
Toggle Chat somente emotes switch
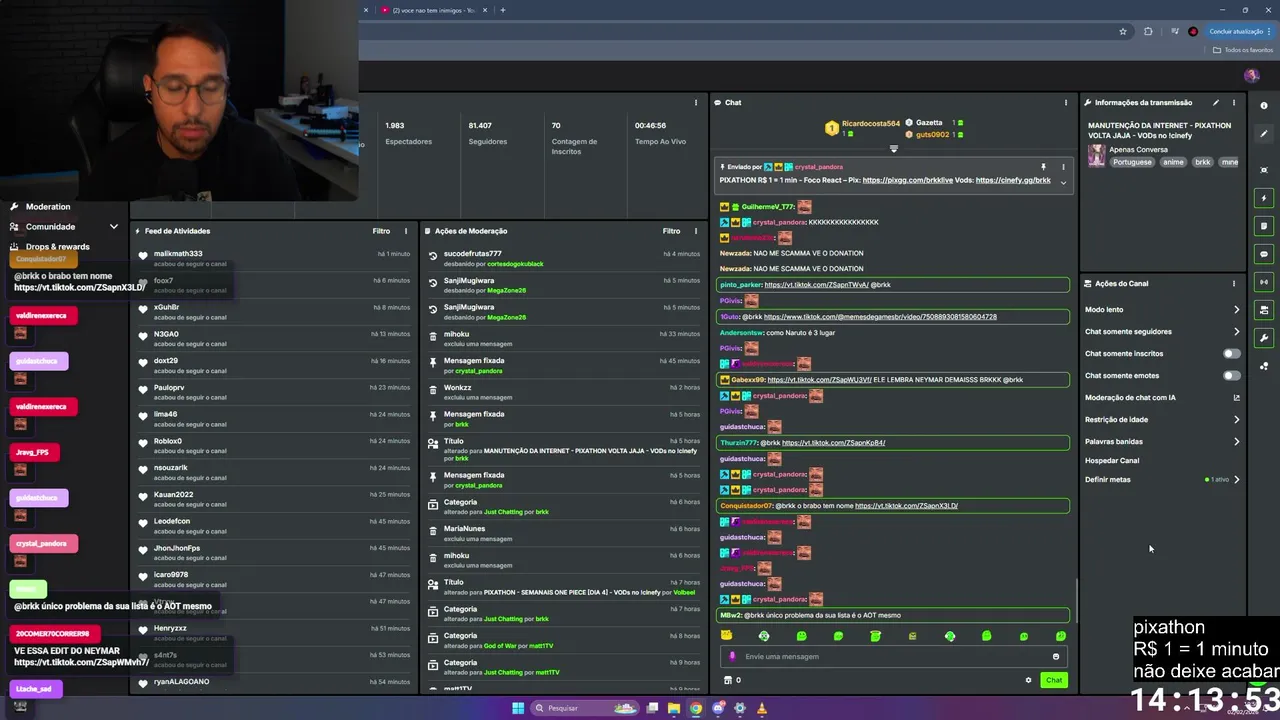1232,375
